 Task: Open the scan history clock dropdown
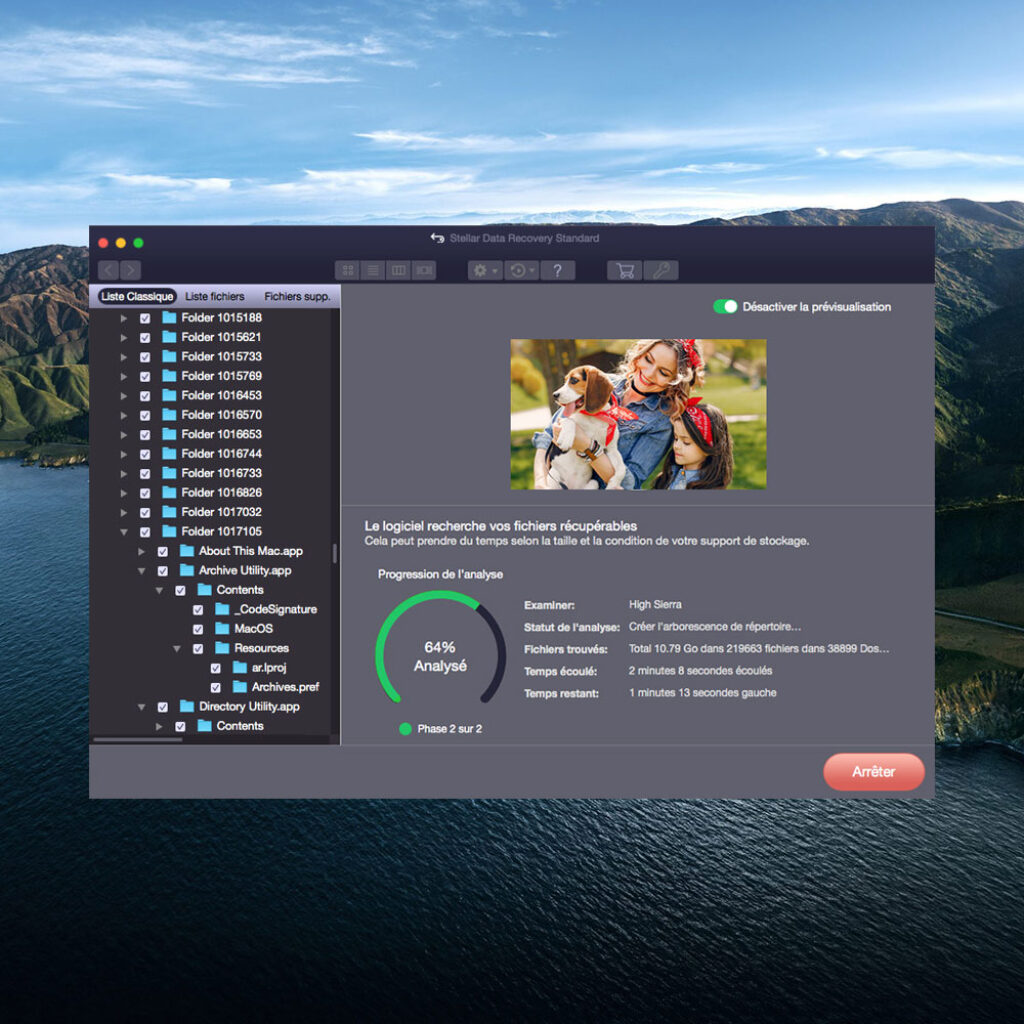pos(522,270)
